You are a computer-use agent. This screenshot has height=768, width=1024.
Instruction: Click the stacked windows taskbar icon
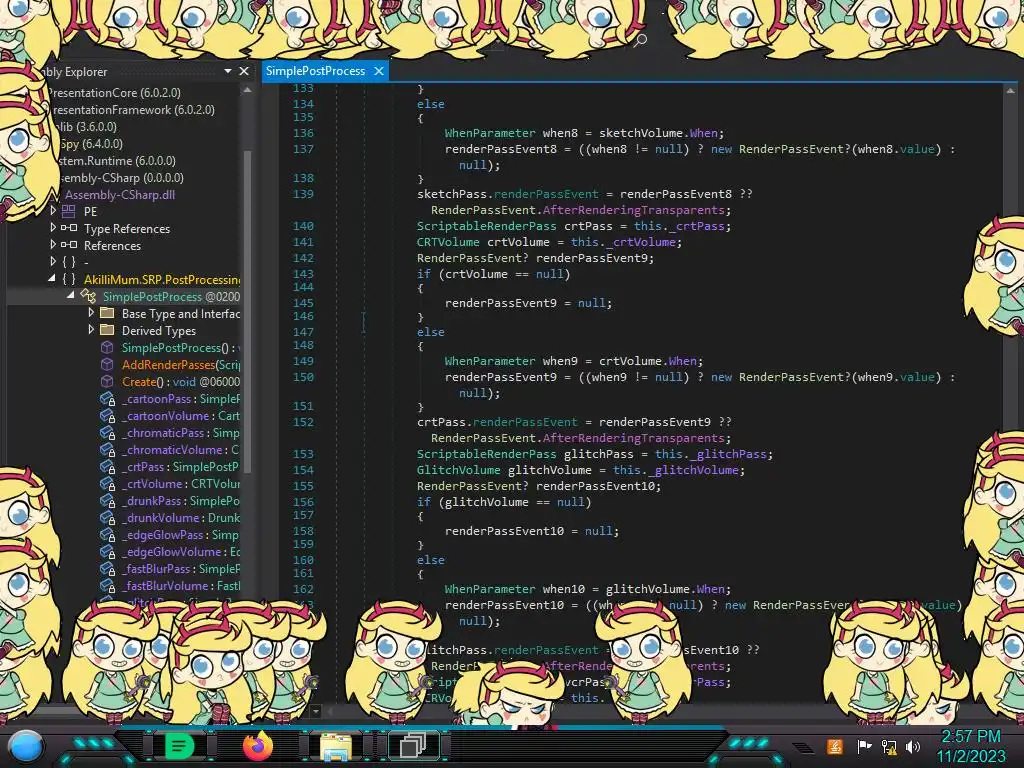tap(413, 745)
